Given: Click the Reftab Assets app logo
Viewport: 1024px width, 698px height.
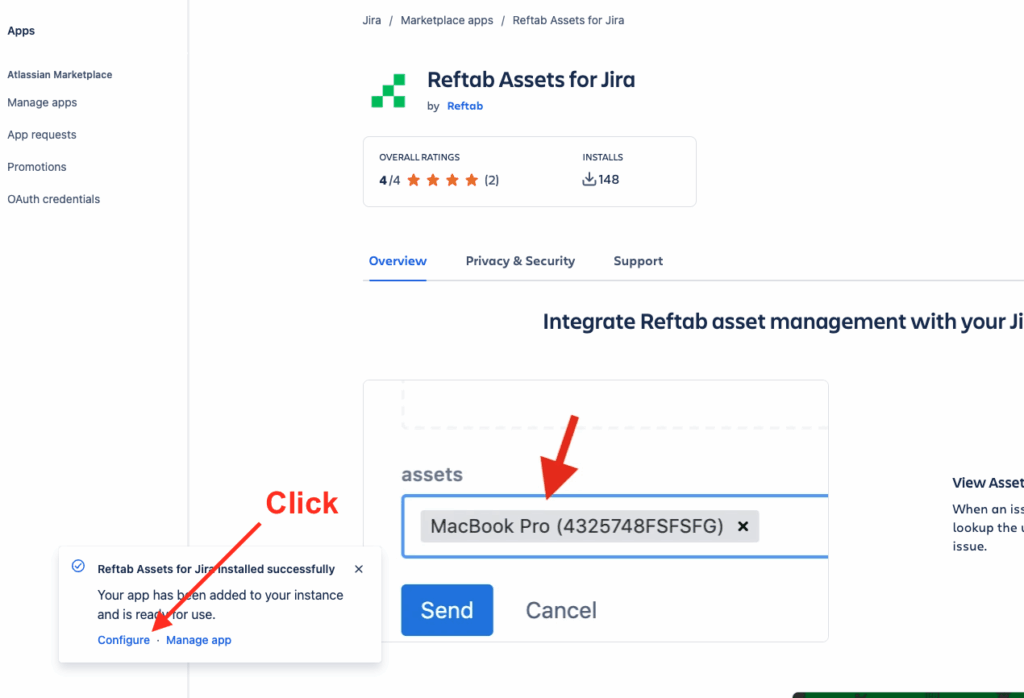Looking at the screenshot, I should tap(389, 90).
